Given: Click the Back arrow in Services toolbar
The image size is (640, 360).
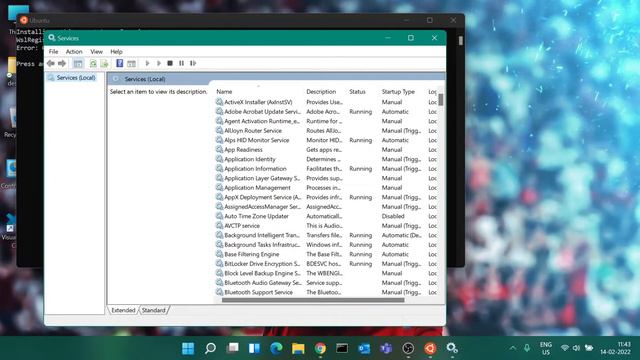Looking at the screenshot, I should [51, 63].
